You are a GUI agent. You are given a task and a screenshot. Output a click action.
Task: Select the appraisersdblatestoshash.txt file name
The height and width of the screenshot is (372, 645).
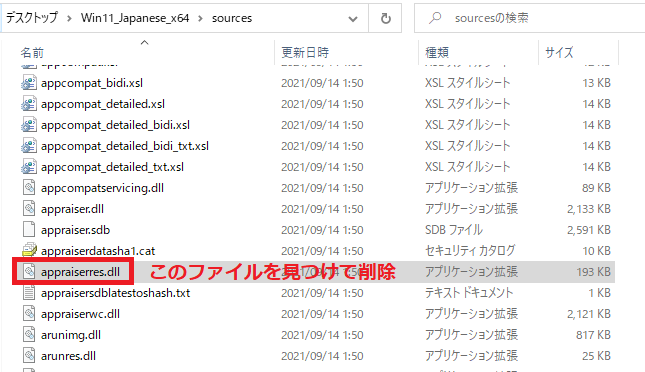click(x=115, y=293)
